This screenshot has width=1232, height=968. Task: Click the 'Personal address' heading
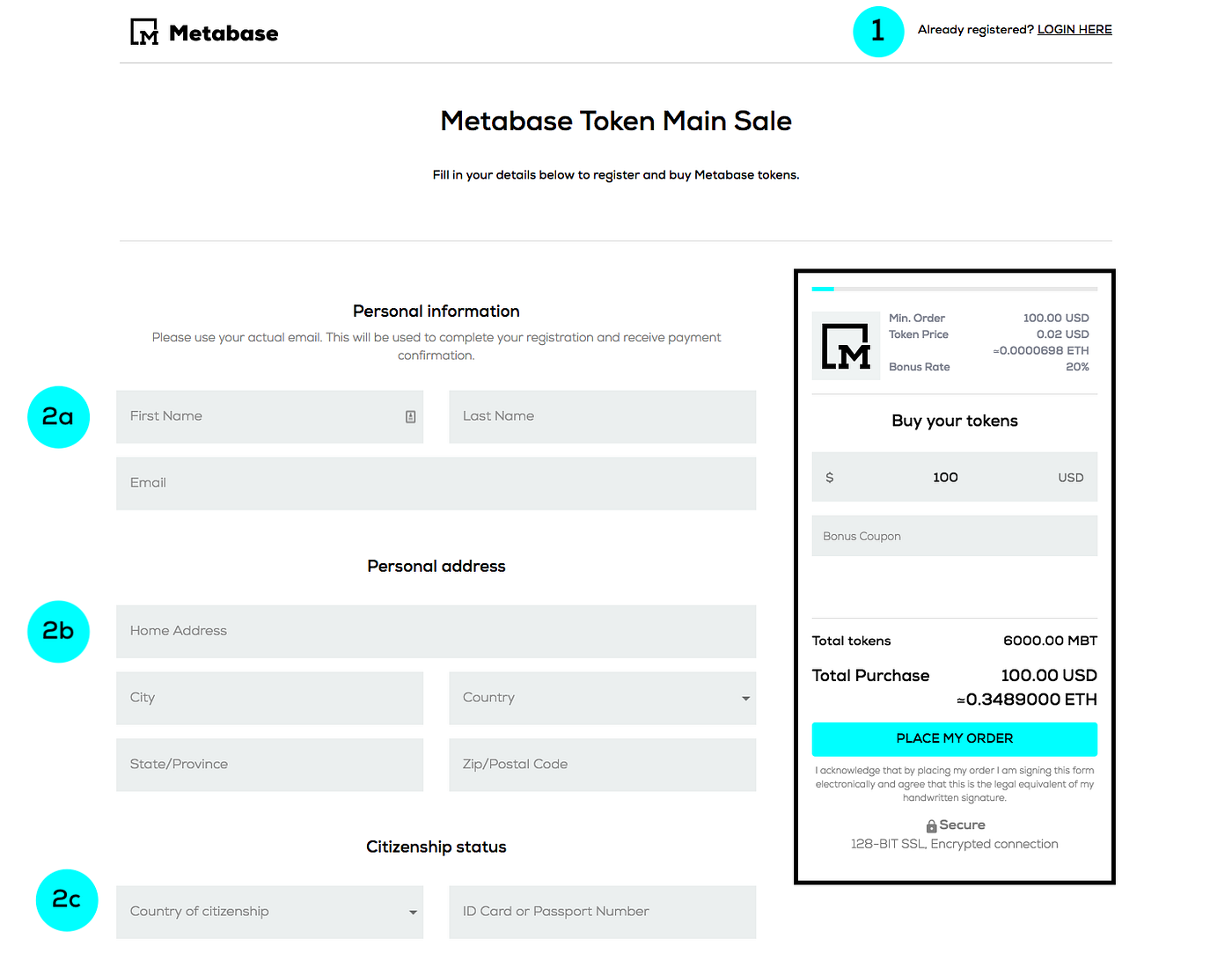tap(436, 567)
